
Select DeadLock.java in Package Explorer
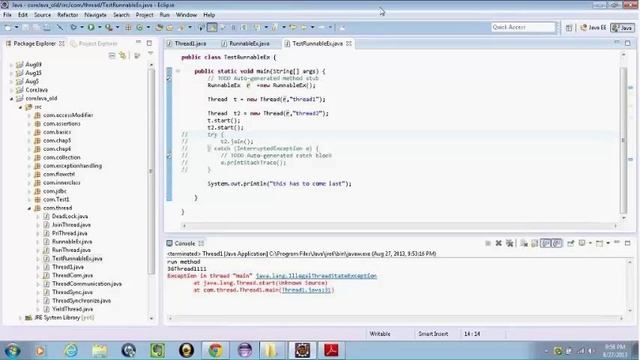click(x=70, y=216)
